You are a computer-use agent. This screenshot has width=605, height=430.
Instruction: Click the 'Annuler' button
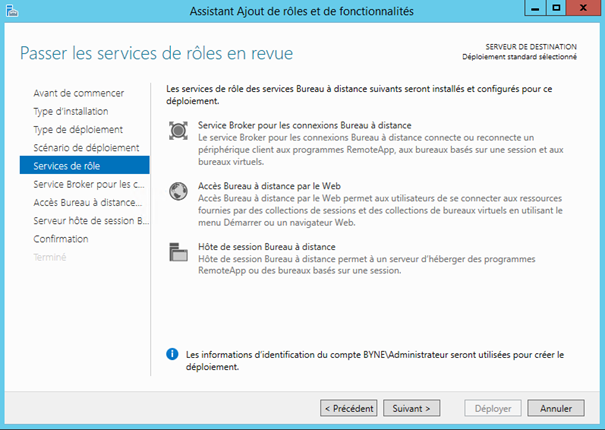click(555, 408)
